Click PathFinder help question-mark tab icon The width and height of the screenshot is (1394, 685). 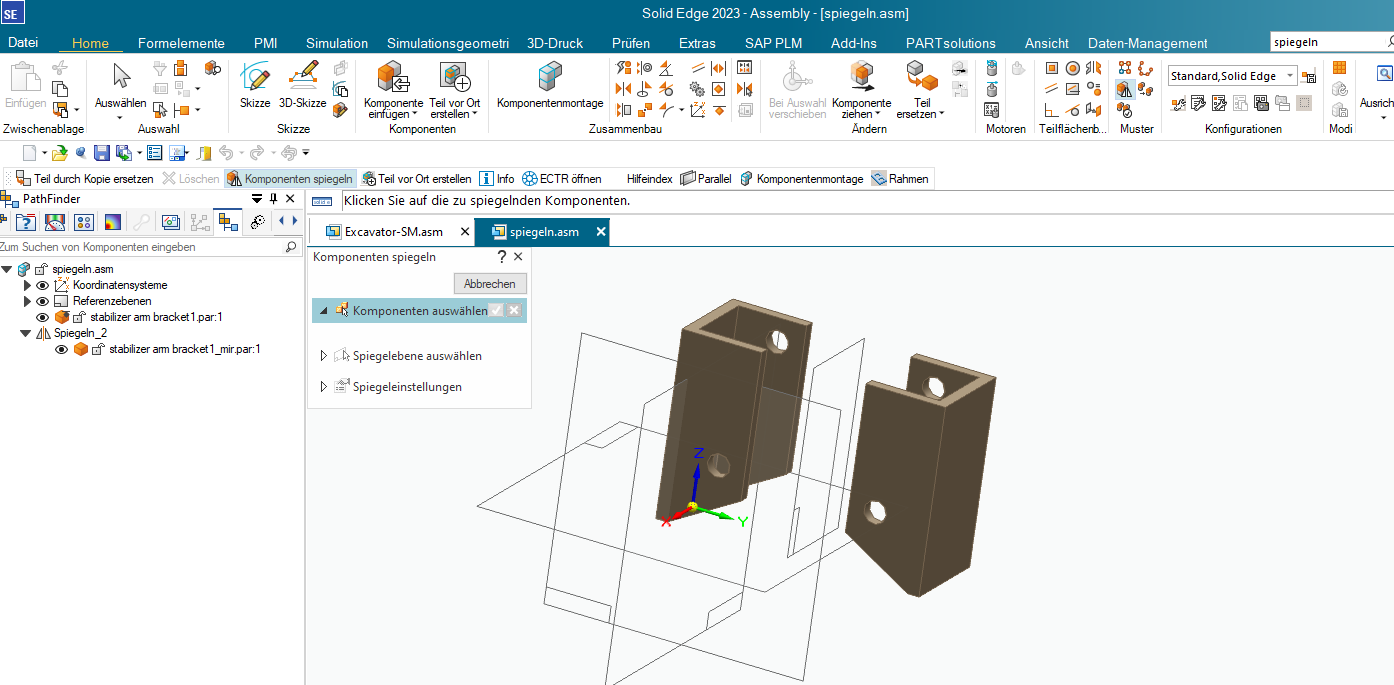[x=26, y=221]
